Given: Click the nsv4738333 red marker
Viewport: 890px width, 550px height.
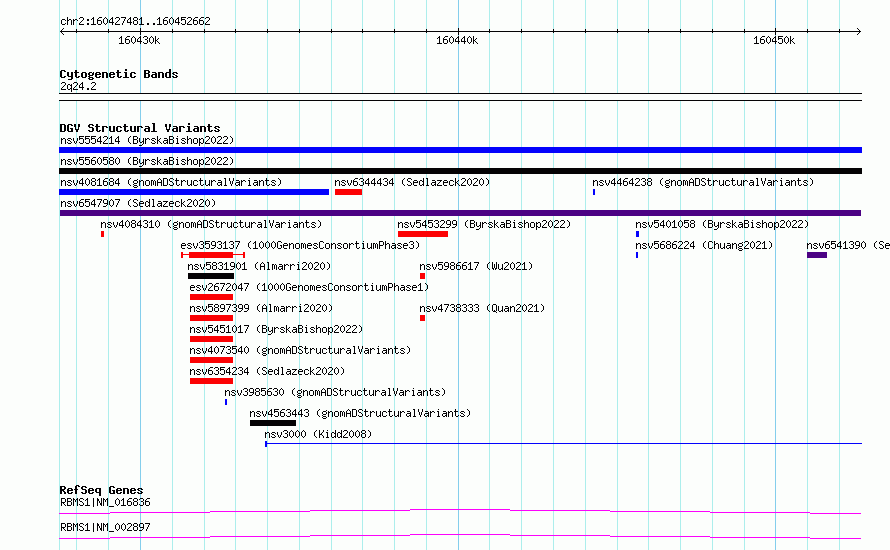Looking at the screenshot, I should pyautogui.click(x=422, y=318).
